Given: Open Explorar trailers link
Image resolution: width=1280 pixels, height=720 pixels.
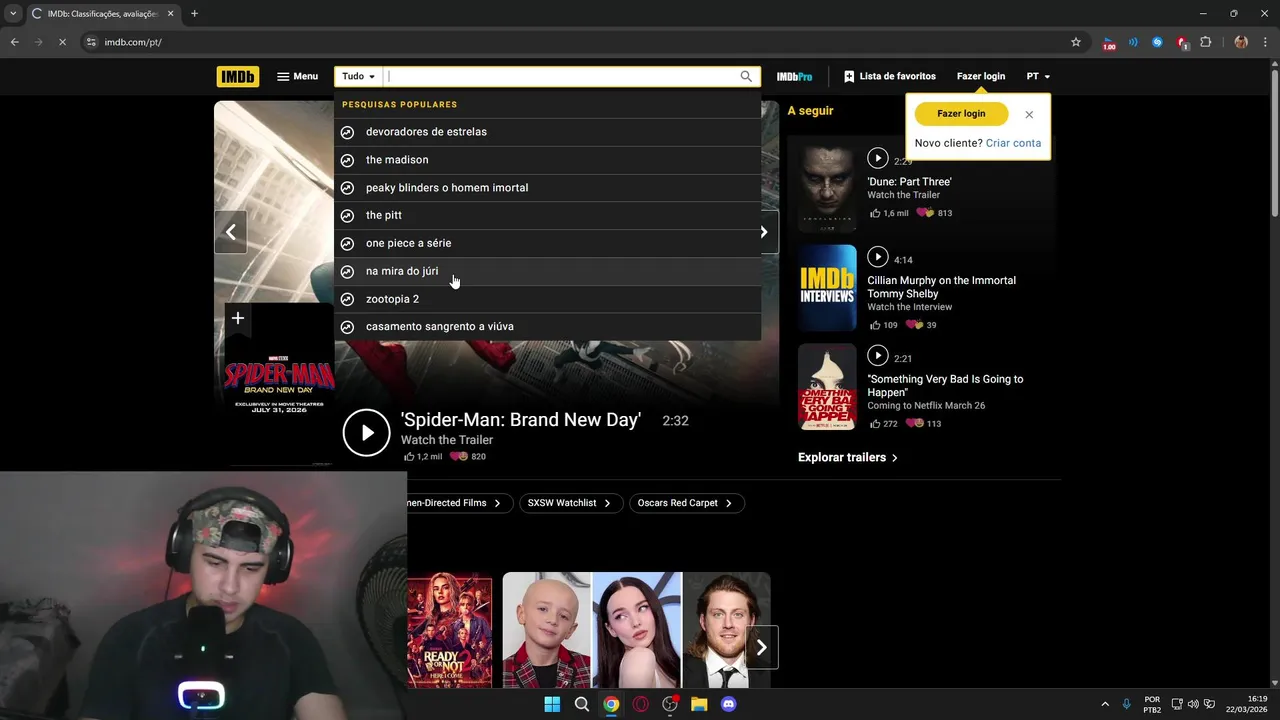Looking at the screenshot, I should tap(848, 457).
